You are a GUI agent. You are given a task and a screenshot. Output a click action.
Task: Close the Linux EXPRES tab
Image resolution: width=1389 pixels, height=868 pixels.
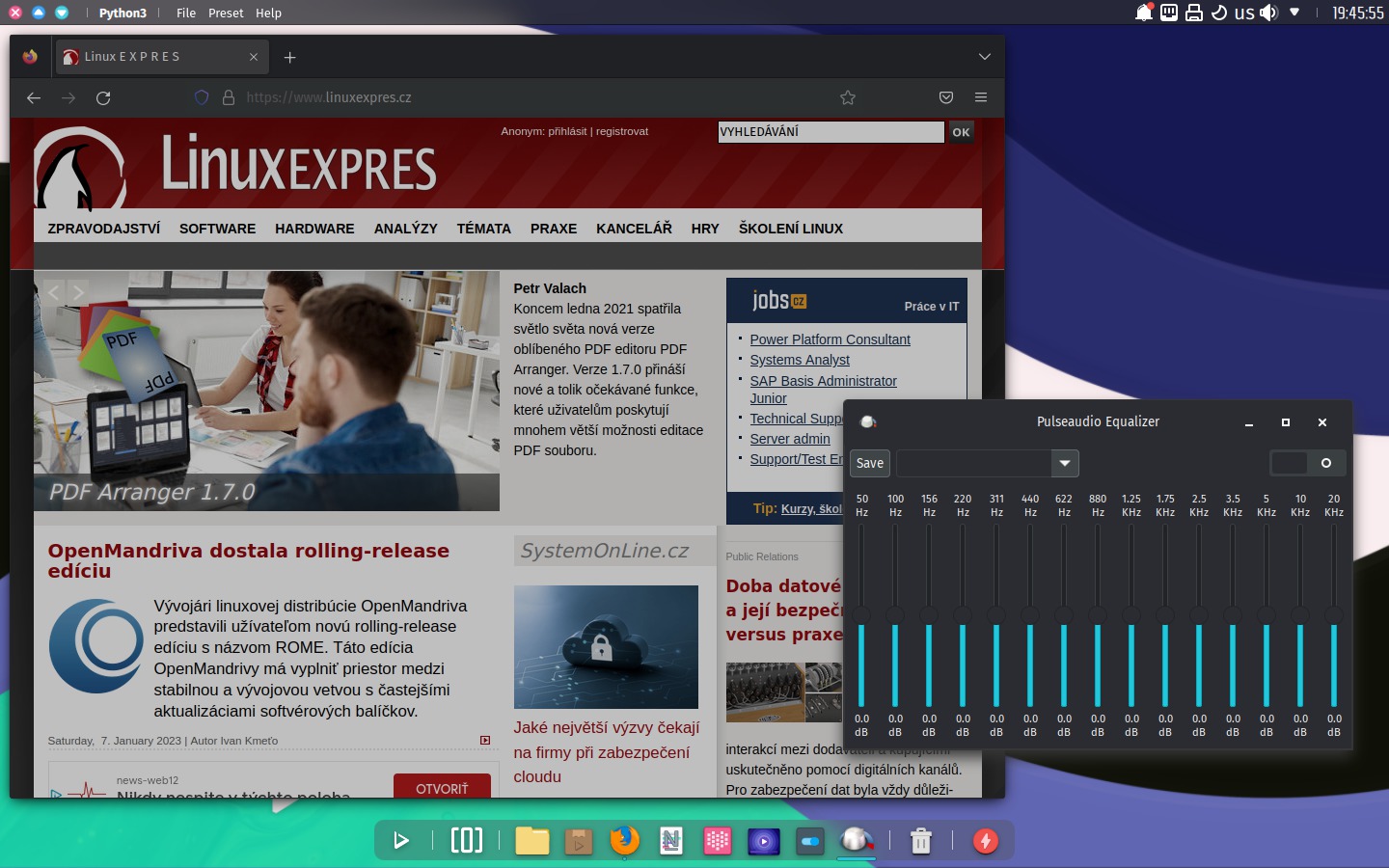click(254, 57)
